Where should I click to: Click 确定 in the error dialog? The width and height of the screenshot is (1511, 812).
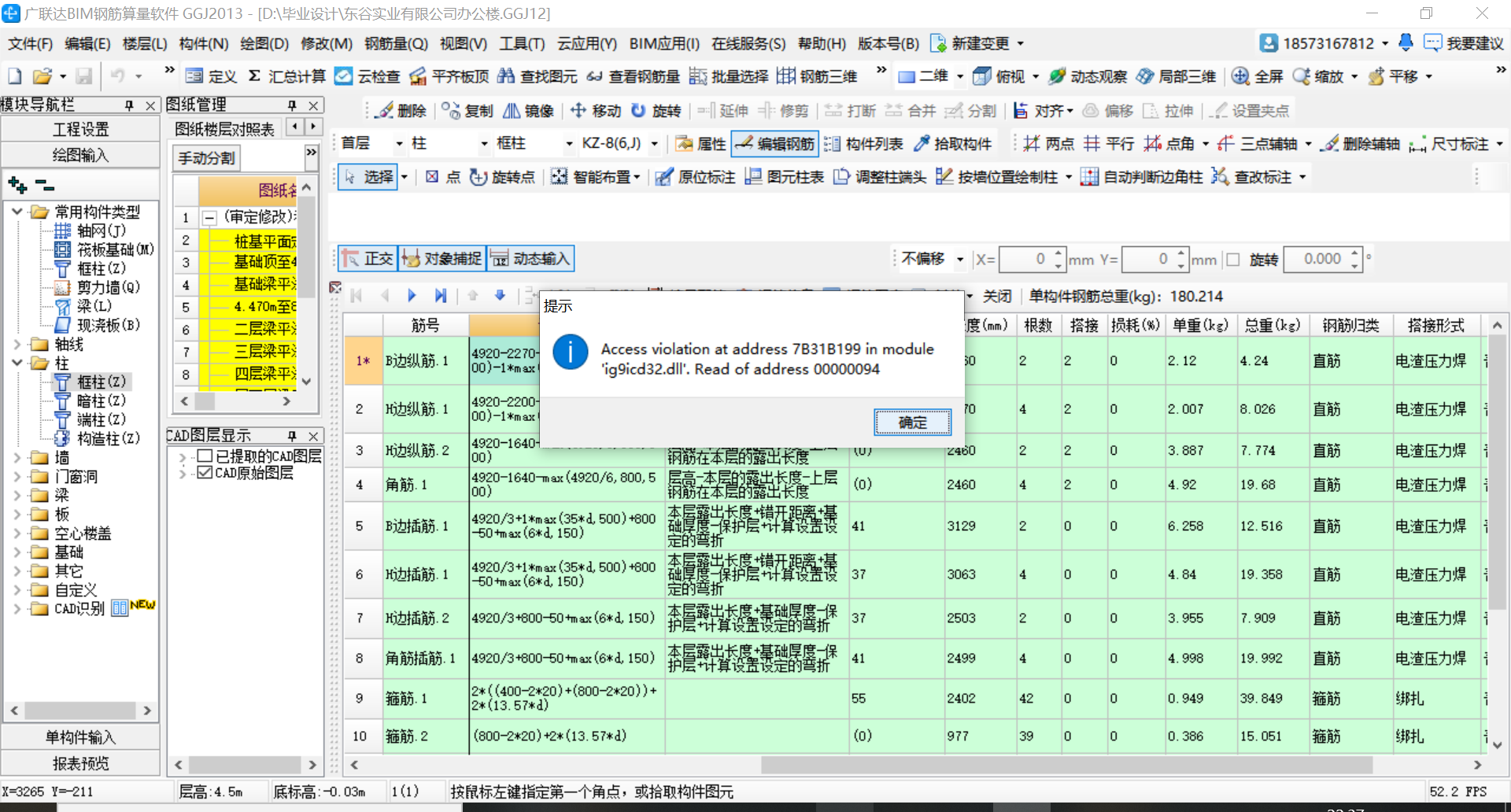[x=912, y=423]
